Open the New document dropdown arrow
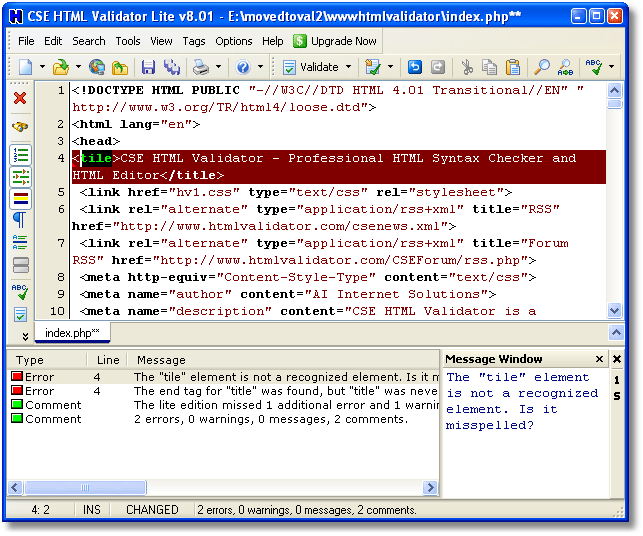 click(42, 66)
